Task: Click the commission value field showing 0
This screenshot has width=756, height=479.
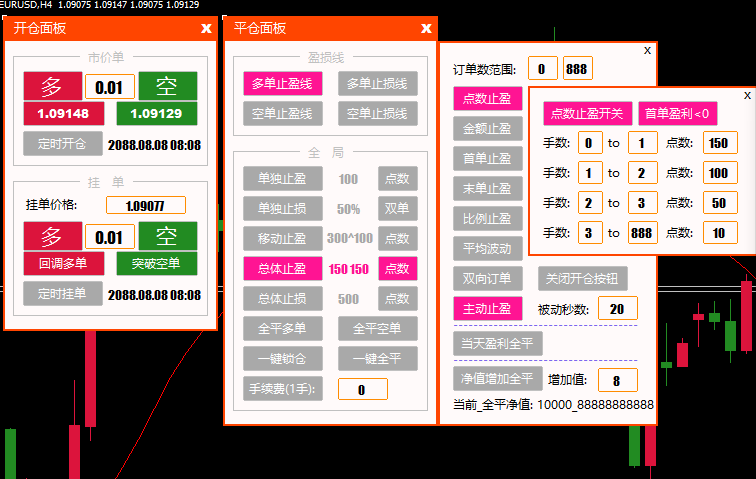Action: click(x=363, y=389)
